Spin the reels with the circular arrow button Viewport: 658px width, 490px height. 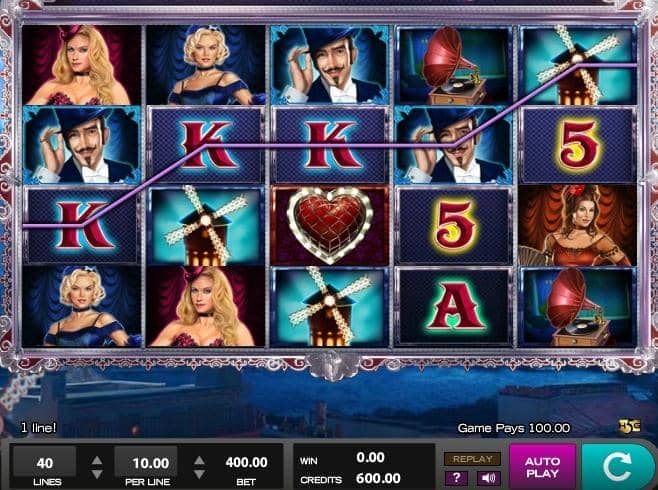pyautogui.click(x=617, y=466)
